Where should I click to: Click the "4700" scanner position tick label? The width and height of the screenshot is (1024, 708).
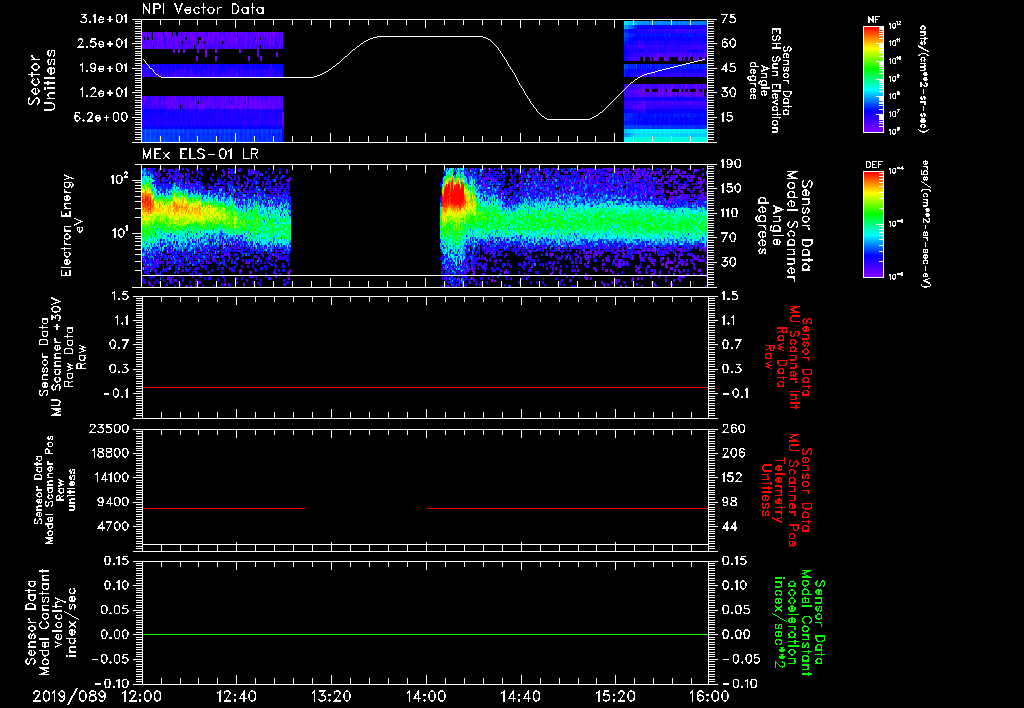pyautogui.click(x=113, y=526)
